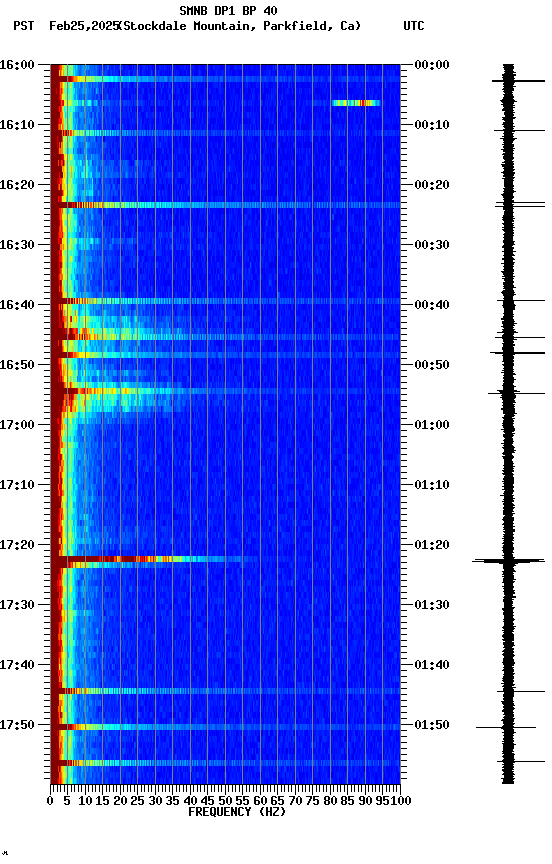Click the 16:40 PST time label
The image size is (552, 864).
pyautogui.click(x=17, y=305)
